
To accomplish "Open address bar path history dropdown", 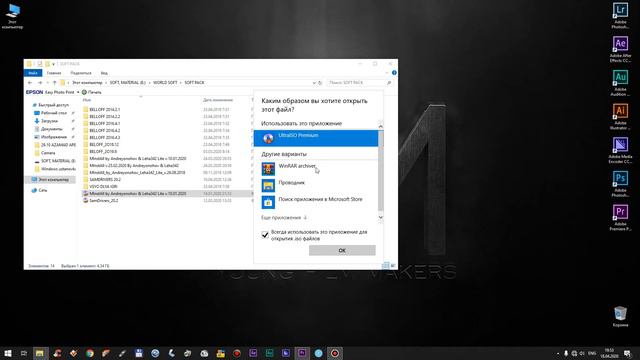I will point(314,83).
